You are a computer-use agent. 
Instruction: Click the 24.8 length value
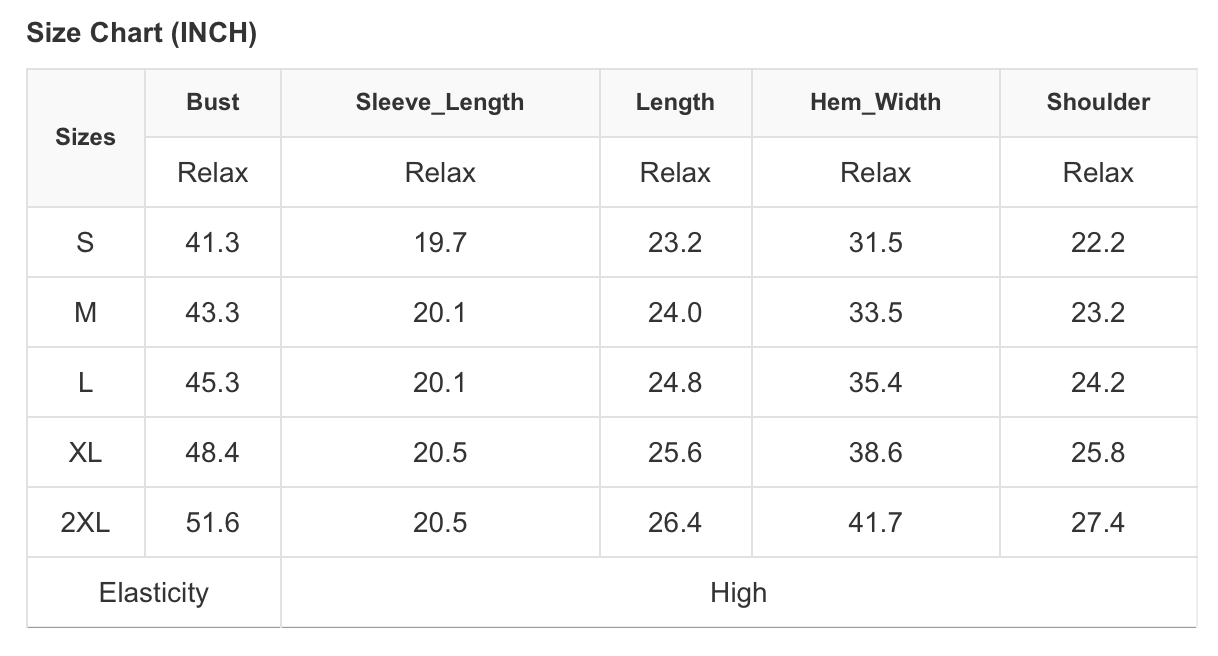(675, 382)
